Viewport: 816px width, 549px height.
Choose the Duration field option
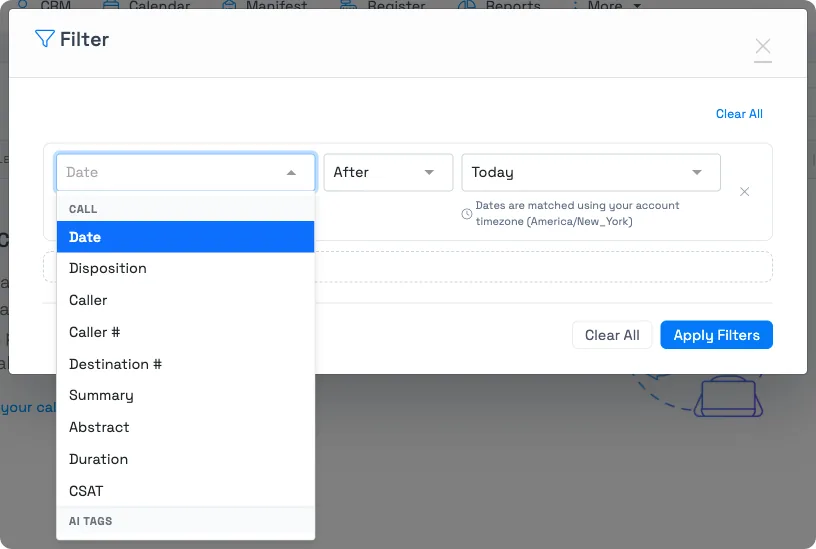(185, 459)
